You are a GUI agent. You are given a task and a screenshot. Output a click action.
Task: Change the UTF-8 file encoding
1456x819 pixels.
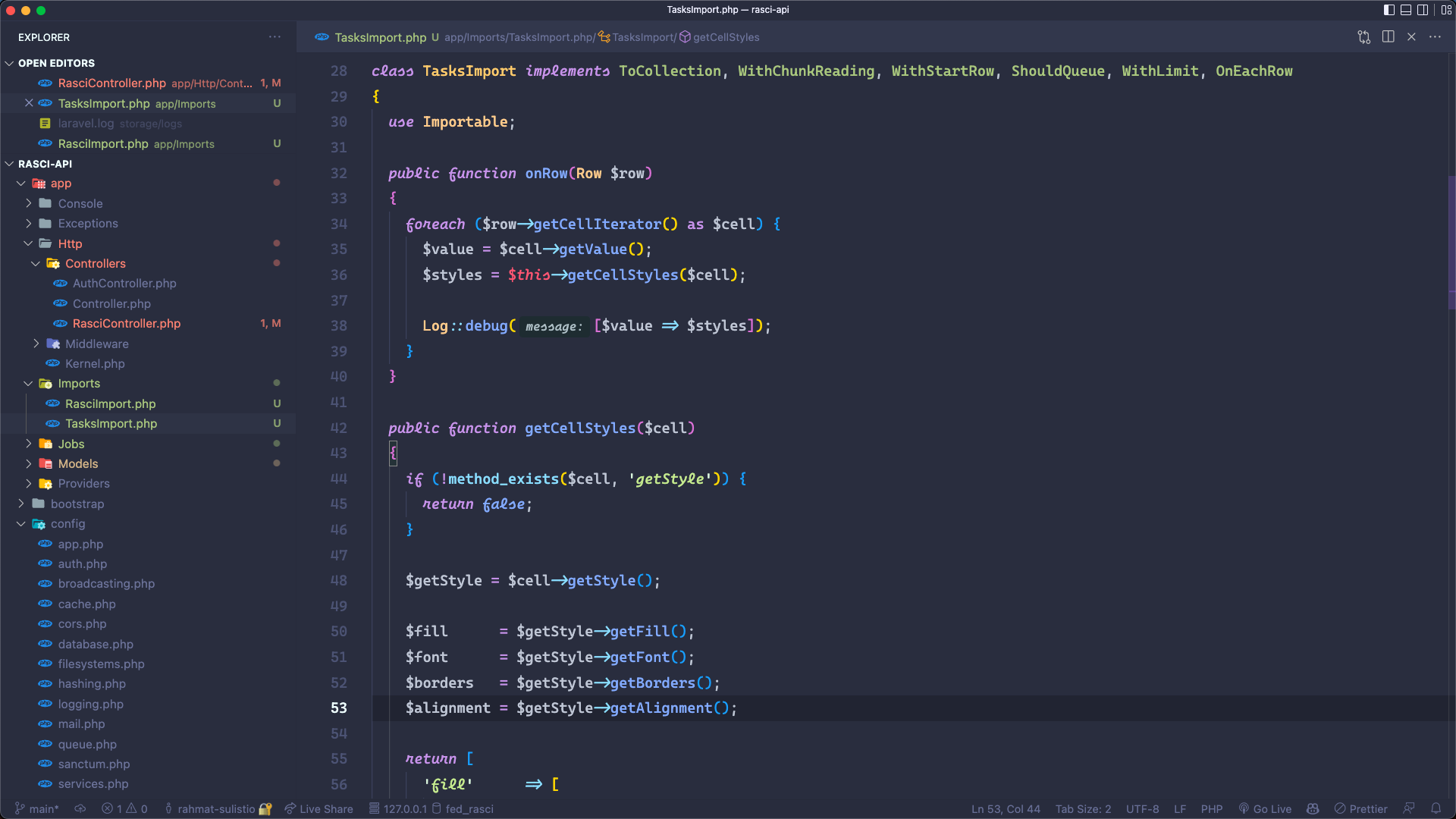pyautogui.click(x=1142, y=809)
